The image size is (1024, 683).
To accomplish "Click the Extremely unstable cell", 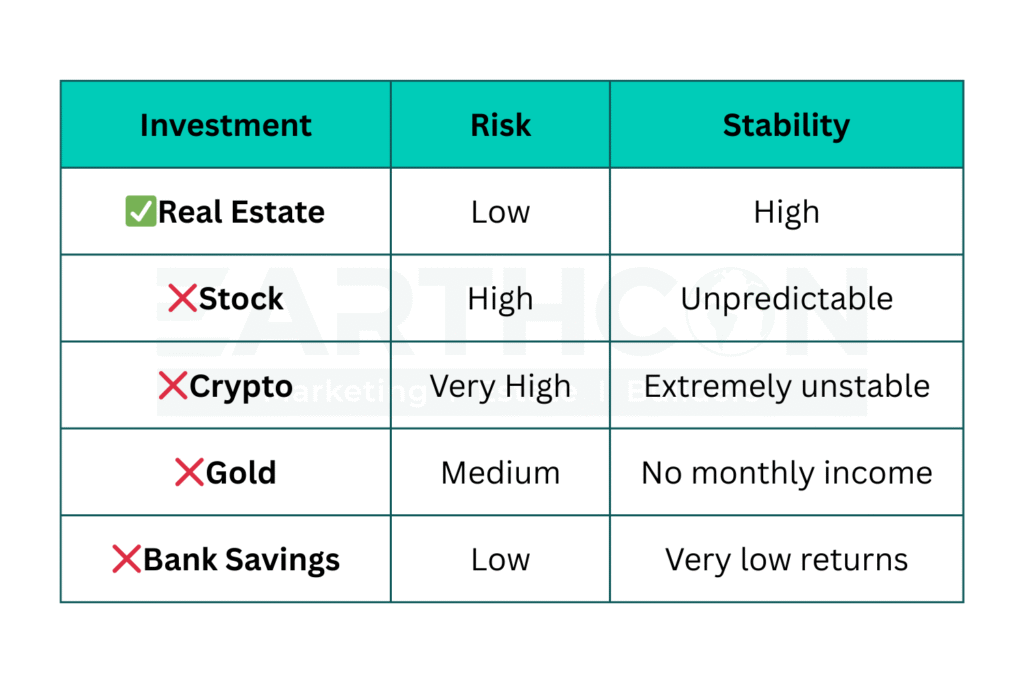I will pos(786,386).
